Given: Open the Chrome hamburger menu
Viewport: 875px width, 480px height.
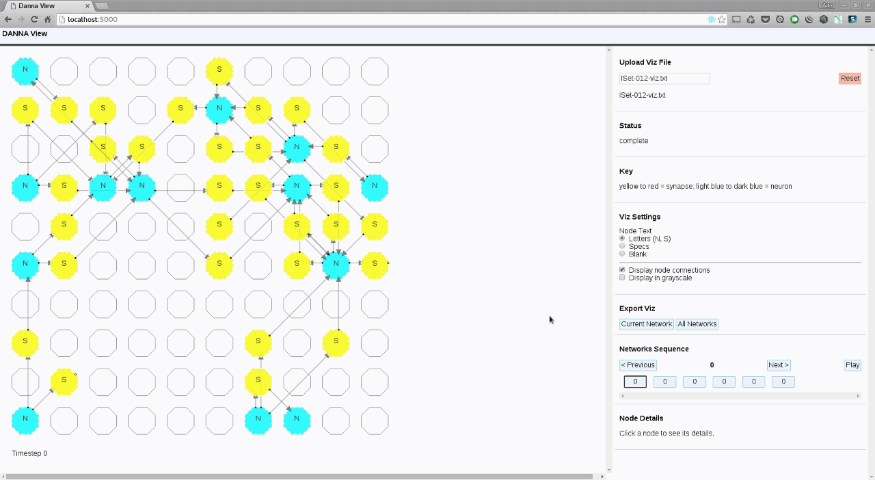Looking at the screenshot, I should [x=867, y=19].
